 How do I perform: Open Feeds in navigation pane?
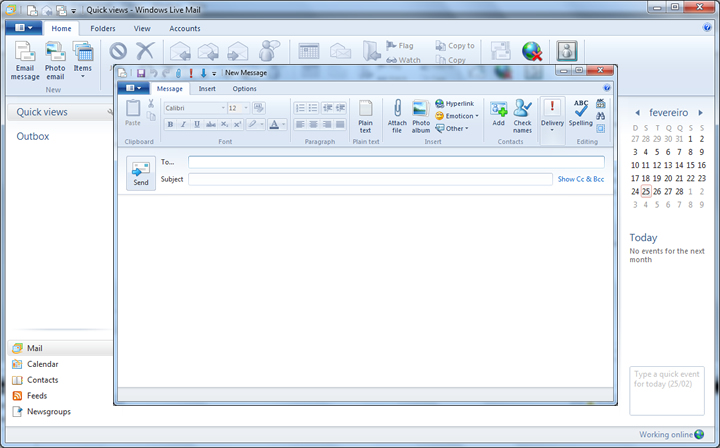(x=37, y=396)
